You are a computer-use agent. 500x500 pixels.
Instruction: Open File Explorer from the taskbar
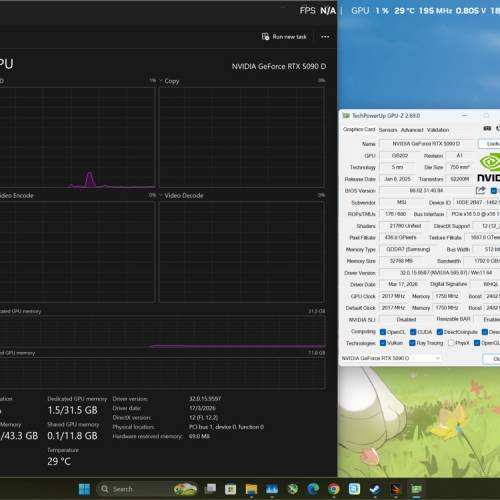(x=251, y=489)
